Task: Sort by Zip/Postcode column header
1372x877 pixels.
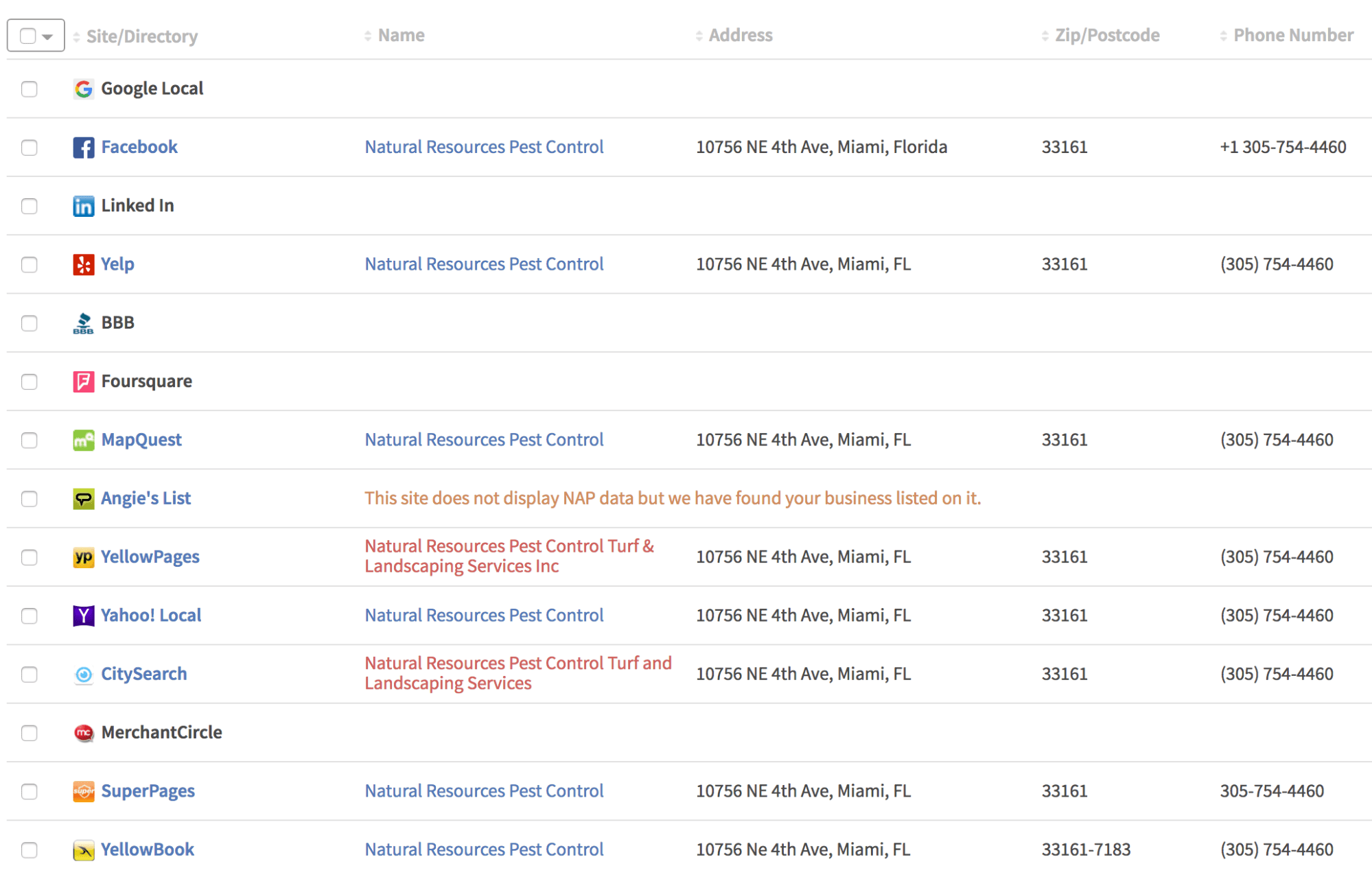Action: (1101, 36)
